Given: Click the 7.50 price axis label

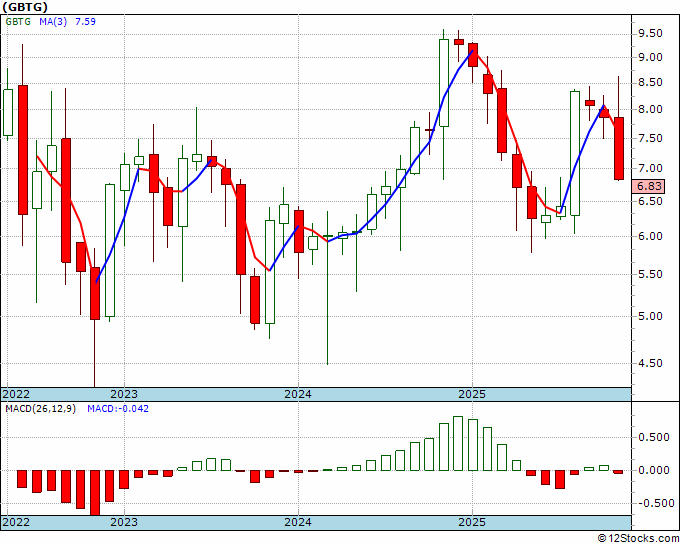Looking at the screenshot, I should (650, 138).
